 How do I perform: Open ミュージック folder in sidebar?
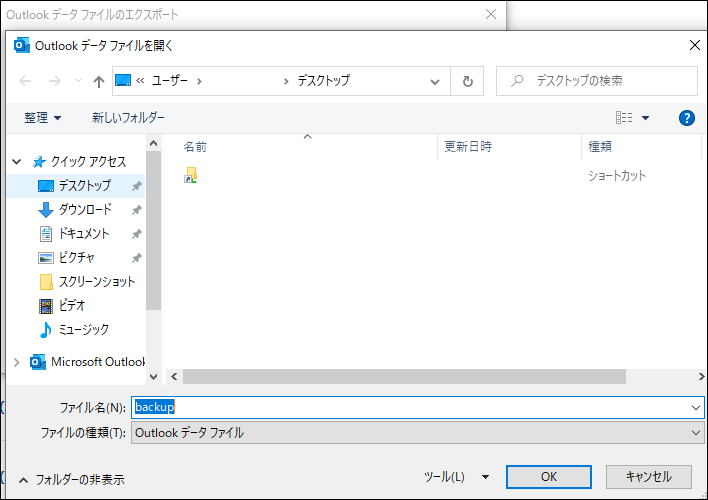tap(84, 329)
